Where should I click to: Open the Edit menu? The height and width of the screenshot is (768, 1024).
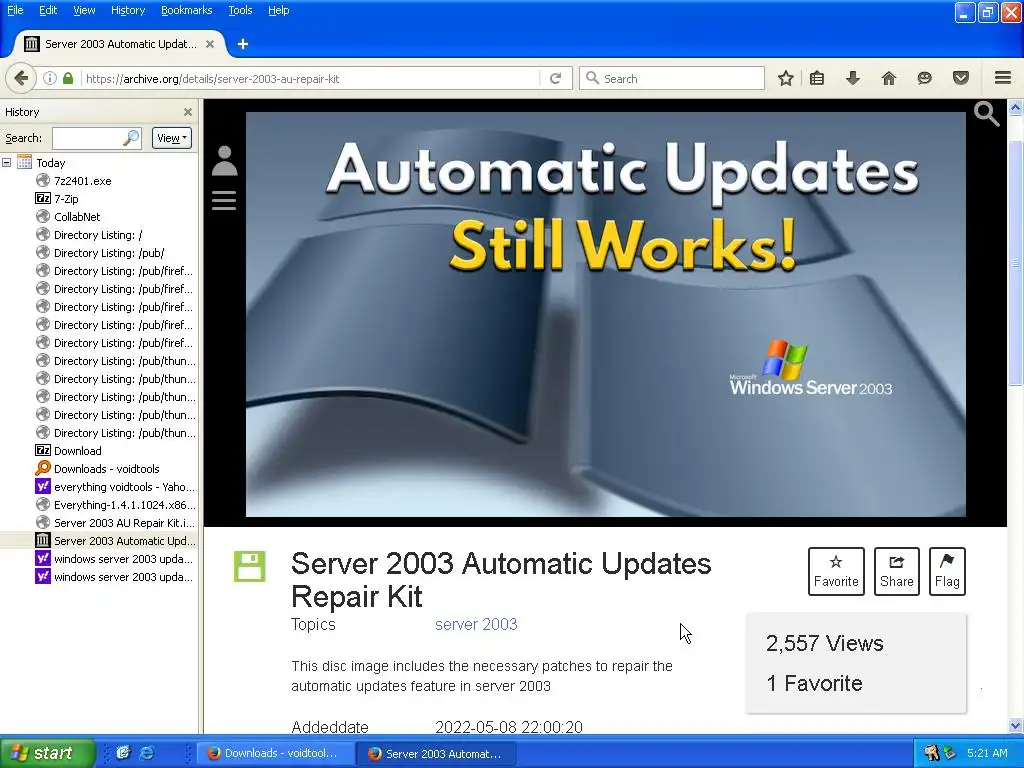[x=48, y=10]
